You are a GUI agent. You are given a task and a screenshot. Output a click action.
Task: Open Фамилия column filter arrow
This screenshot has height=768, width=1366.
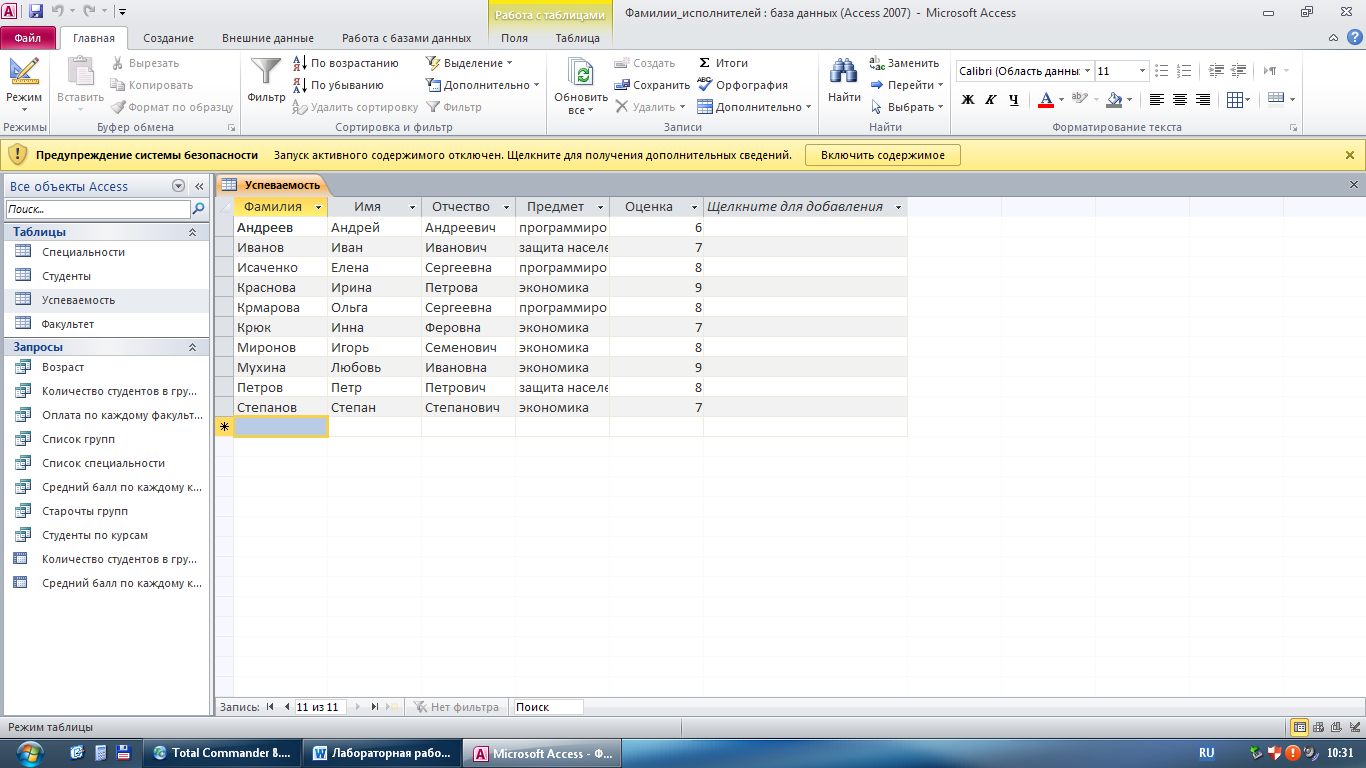318,207
